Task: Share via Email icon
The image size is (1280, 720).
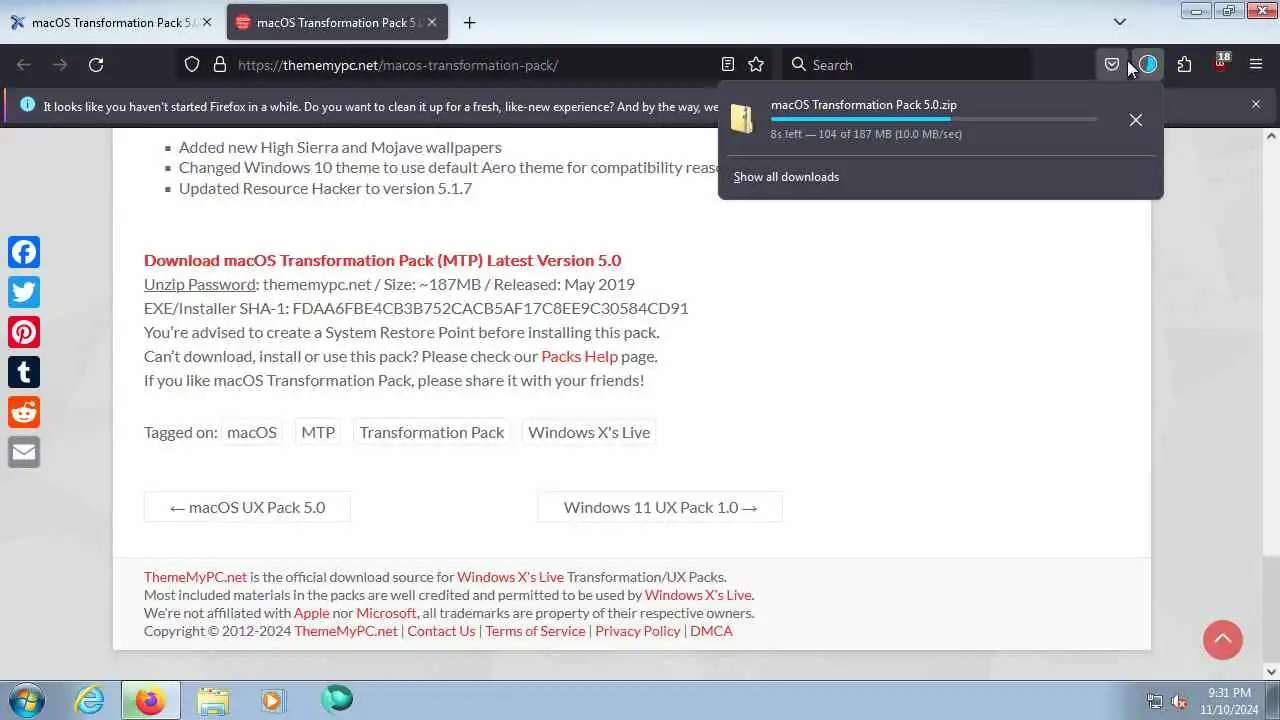Action: pyautogui.click(x=24, y=452)
